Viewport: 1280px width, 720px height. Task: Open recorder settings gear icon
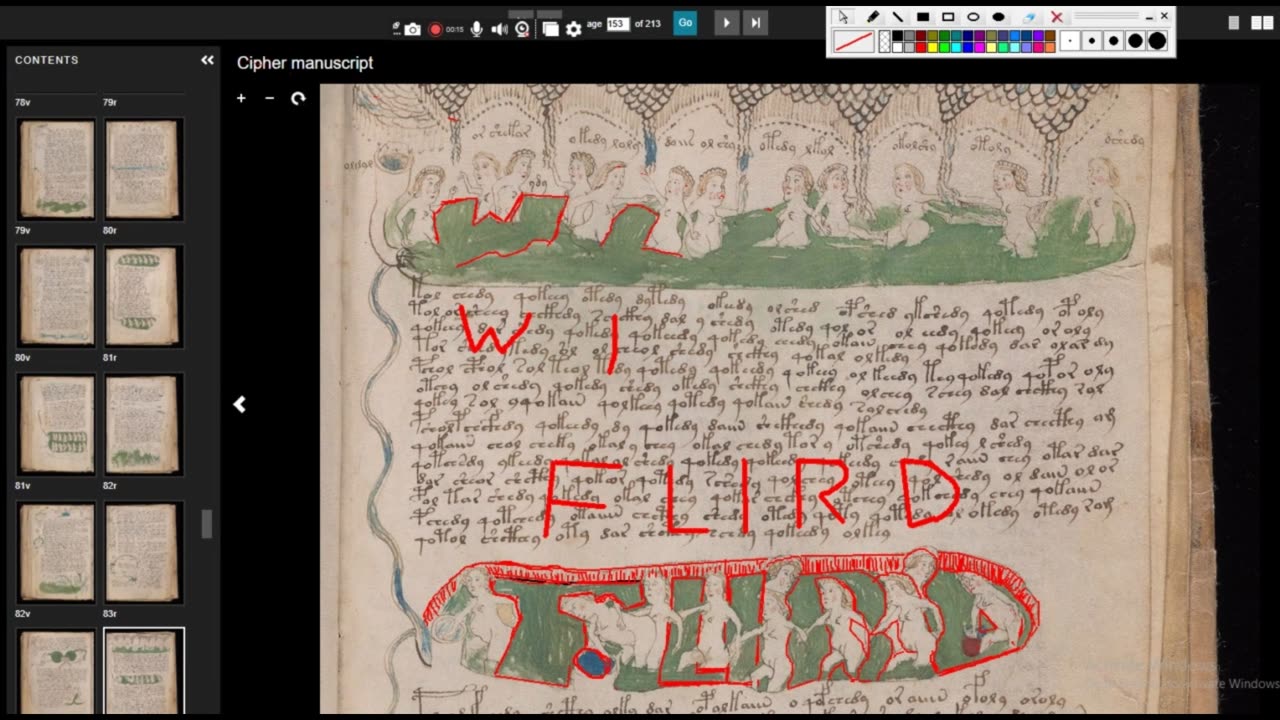click(x=573, y=29)
